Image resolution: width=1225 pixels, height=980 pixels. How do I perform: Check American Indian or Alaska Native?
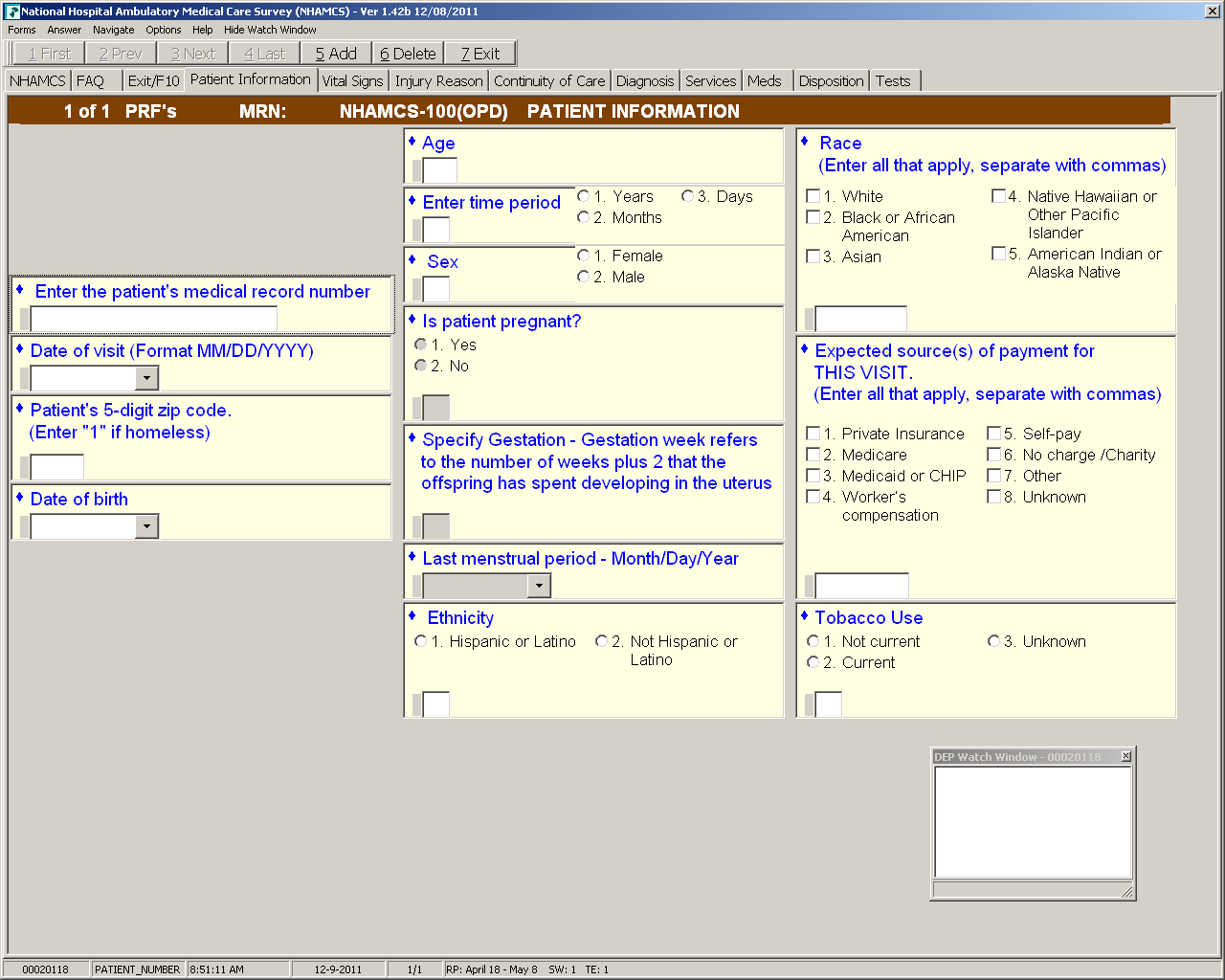pos(998,254)
